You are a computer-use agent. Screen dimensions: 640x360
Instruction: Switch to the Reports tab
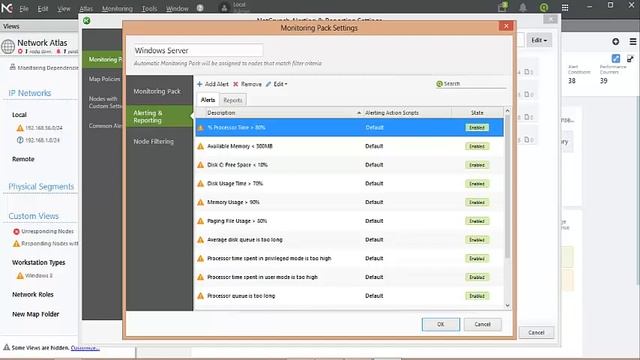click(x=233, y=100)
